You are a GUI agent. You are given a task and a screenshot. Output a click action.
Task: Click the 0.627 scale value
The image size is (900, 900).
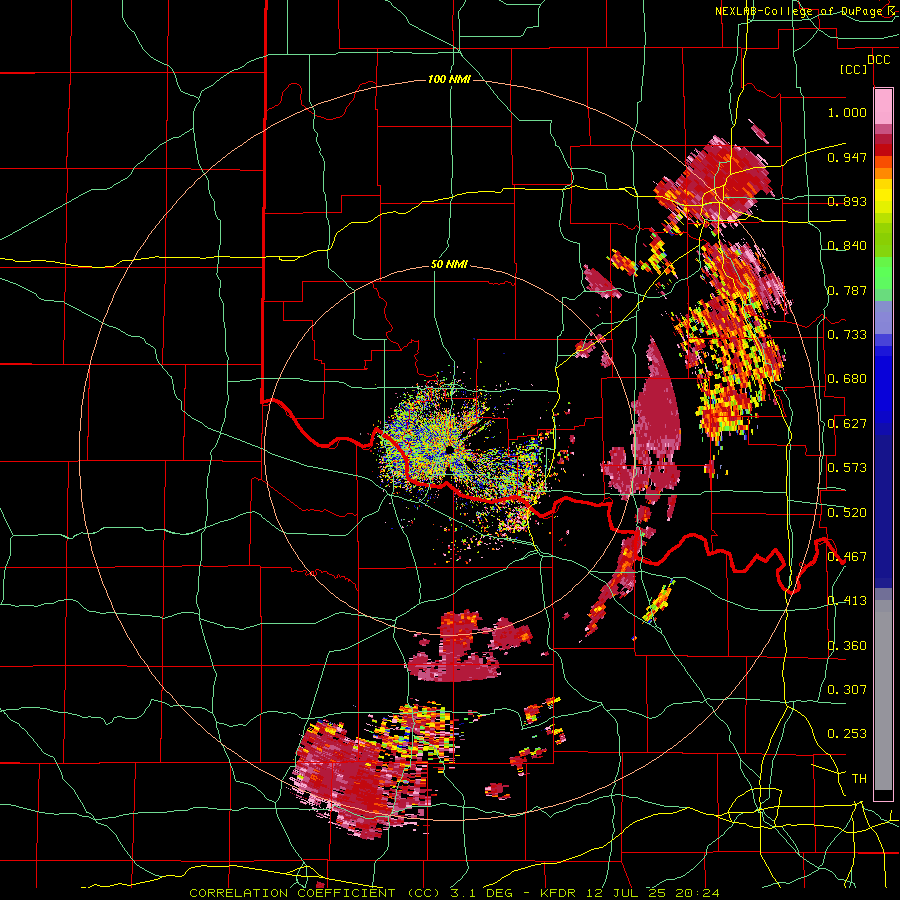click(x=847, y=424)
